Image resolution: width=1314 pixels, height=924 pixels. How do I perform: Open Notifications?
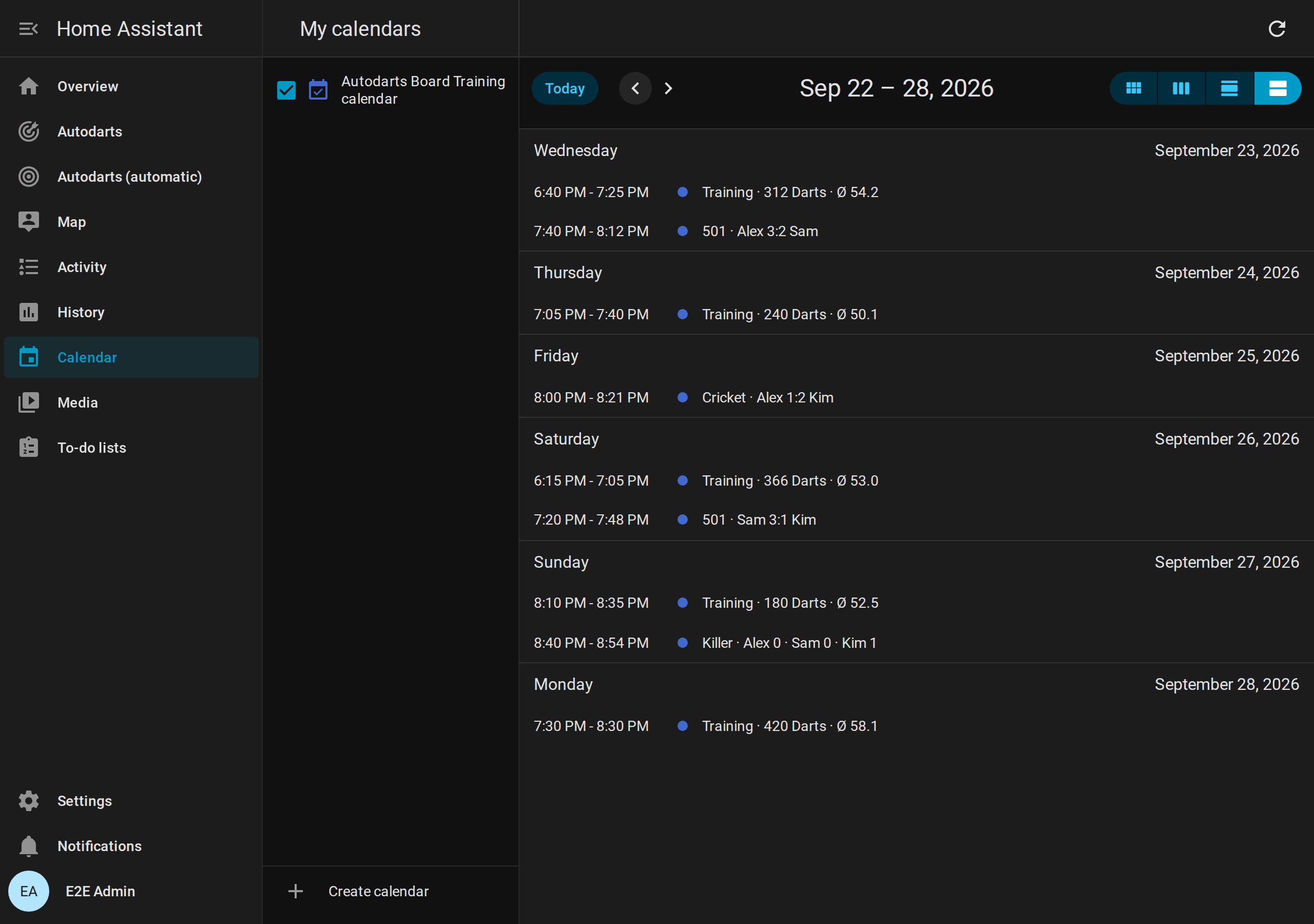131,846
